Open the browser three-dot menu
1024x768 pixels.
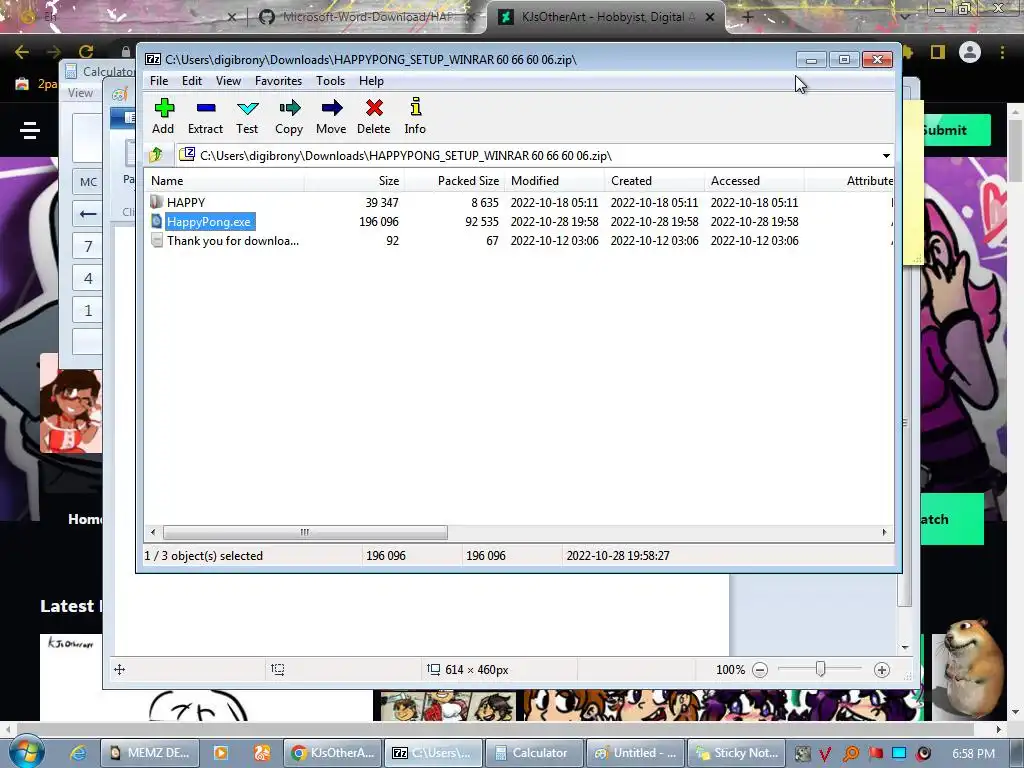pos(1002,52)
